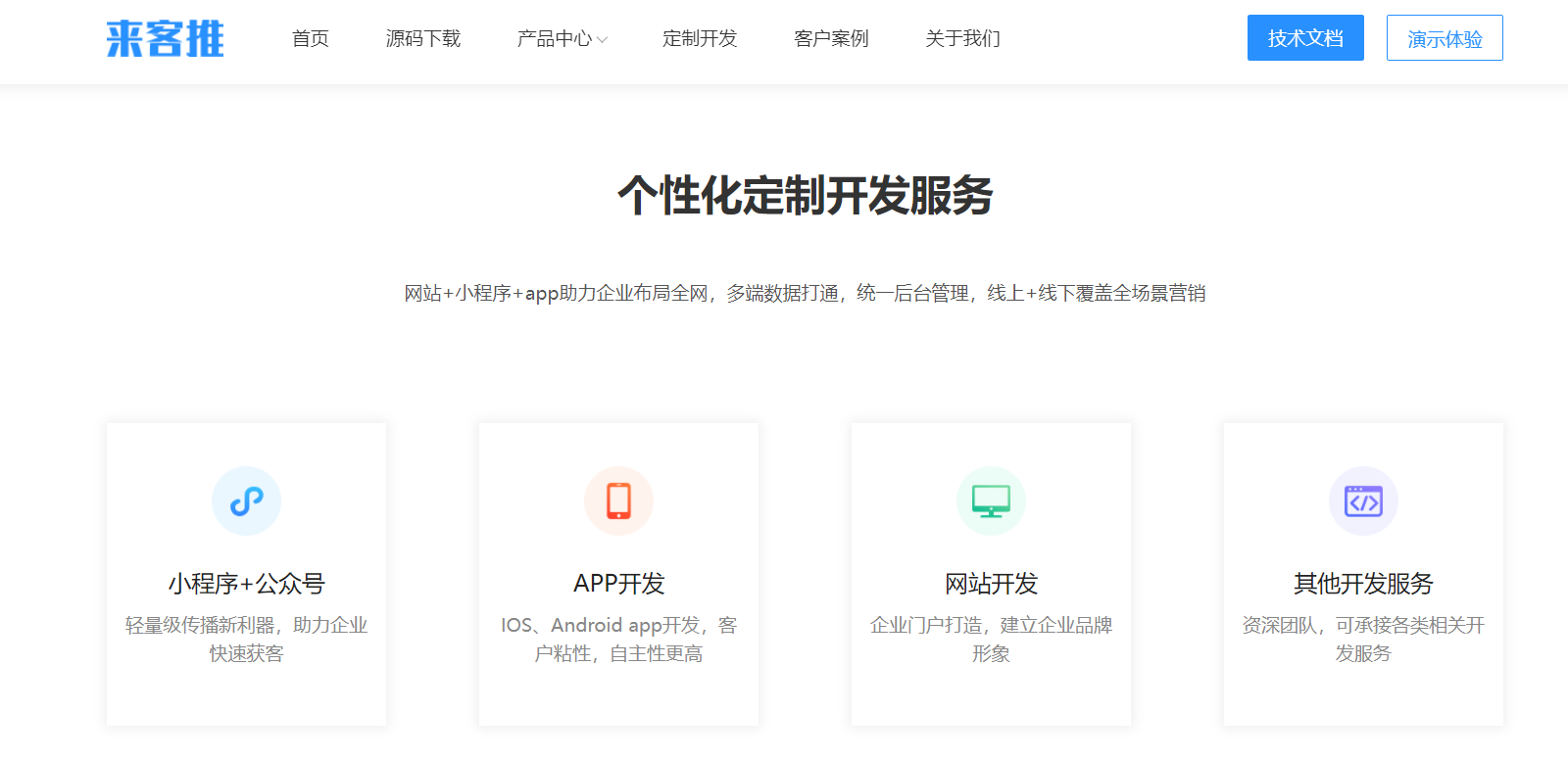This screenshot has height=761, width=1568.
Task: Click the description 资深团队，可承接各类
Action: (1363, 639)
